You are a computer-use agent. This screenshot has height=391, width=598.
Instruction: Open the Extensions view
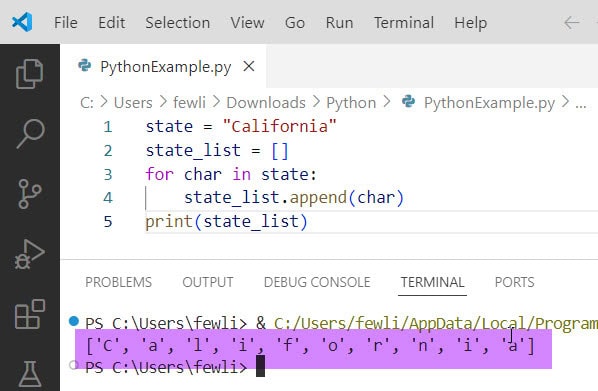(30, 314)
